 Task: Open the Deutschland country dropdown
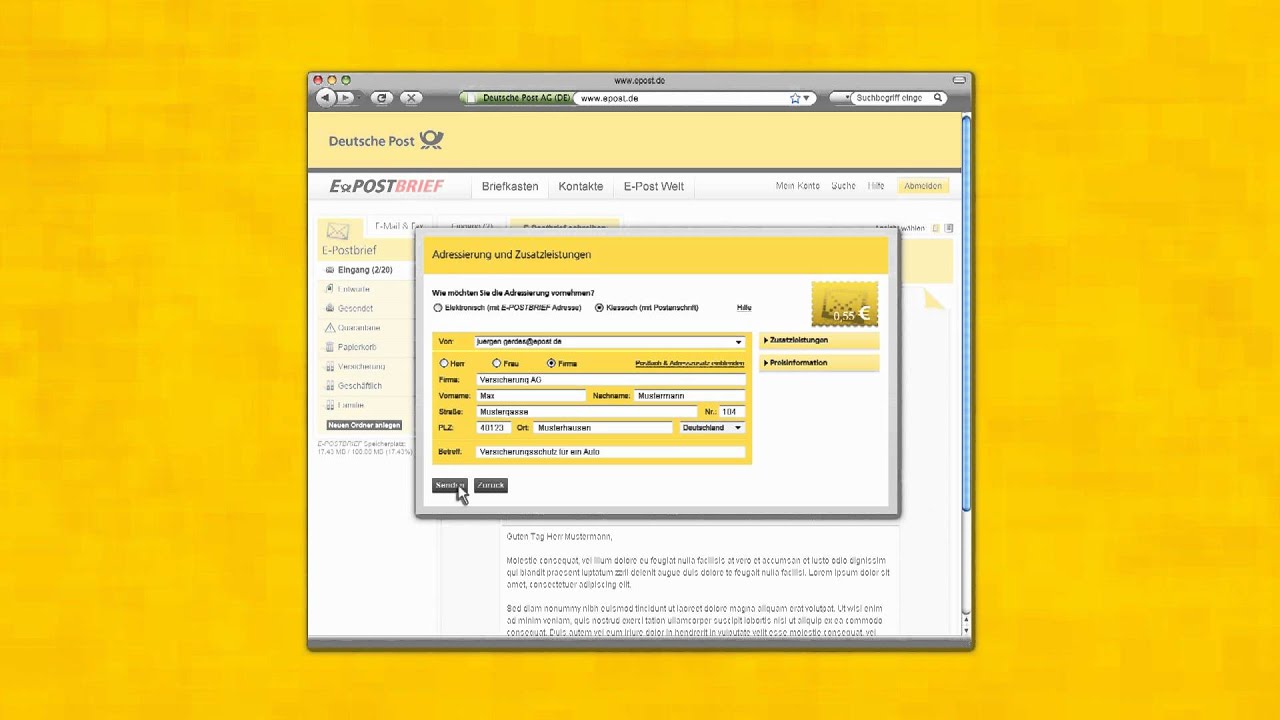click(712, 428)
